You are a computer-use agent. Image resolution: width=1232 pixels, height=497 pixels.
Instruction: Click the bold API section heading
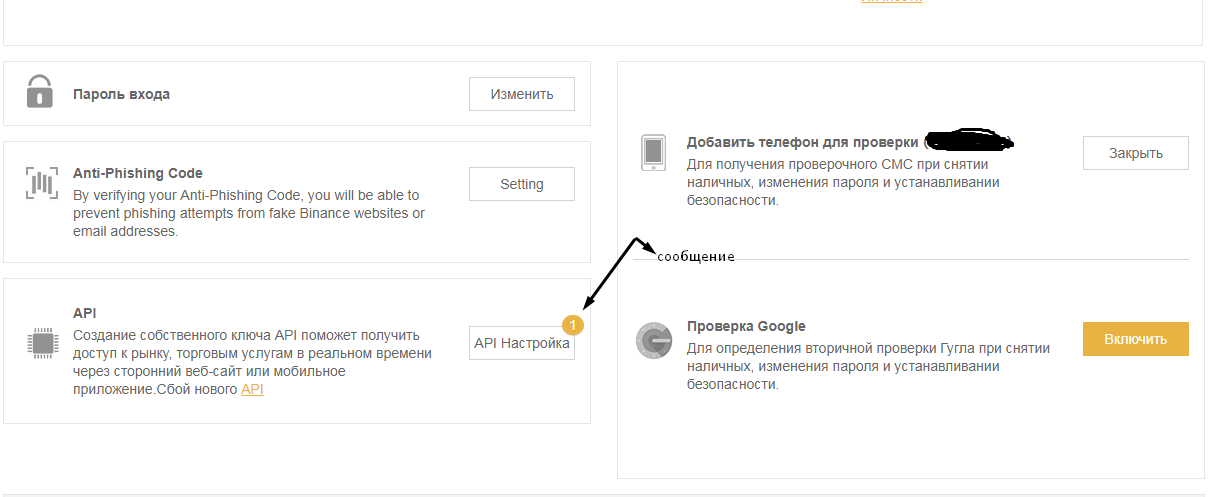[x=85, y=313]
